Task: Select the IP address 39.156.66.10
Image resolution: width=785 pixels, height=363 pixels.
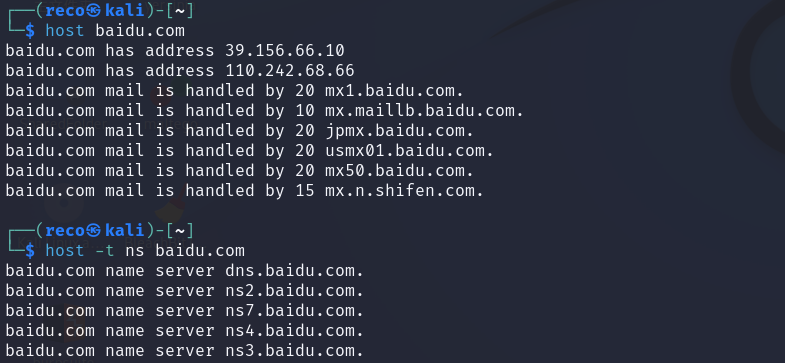Action: click(x=285, y=51)
